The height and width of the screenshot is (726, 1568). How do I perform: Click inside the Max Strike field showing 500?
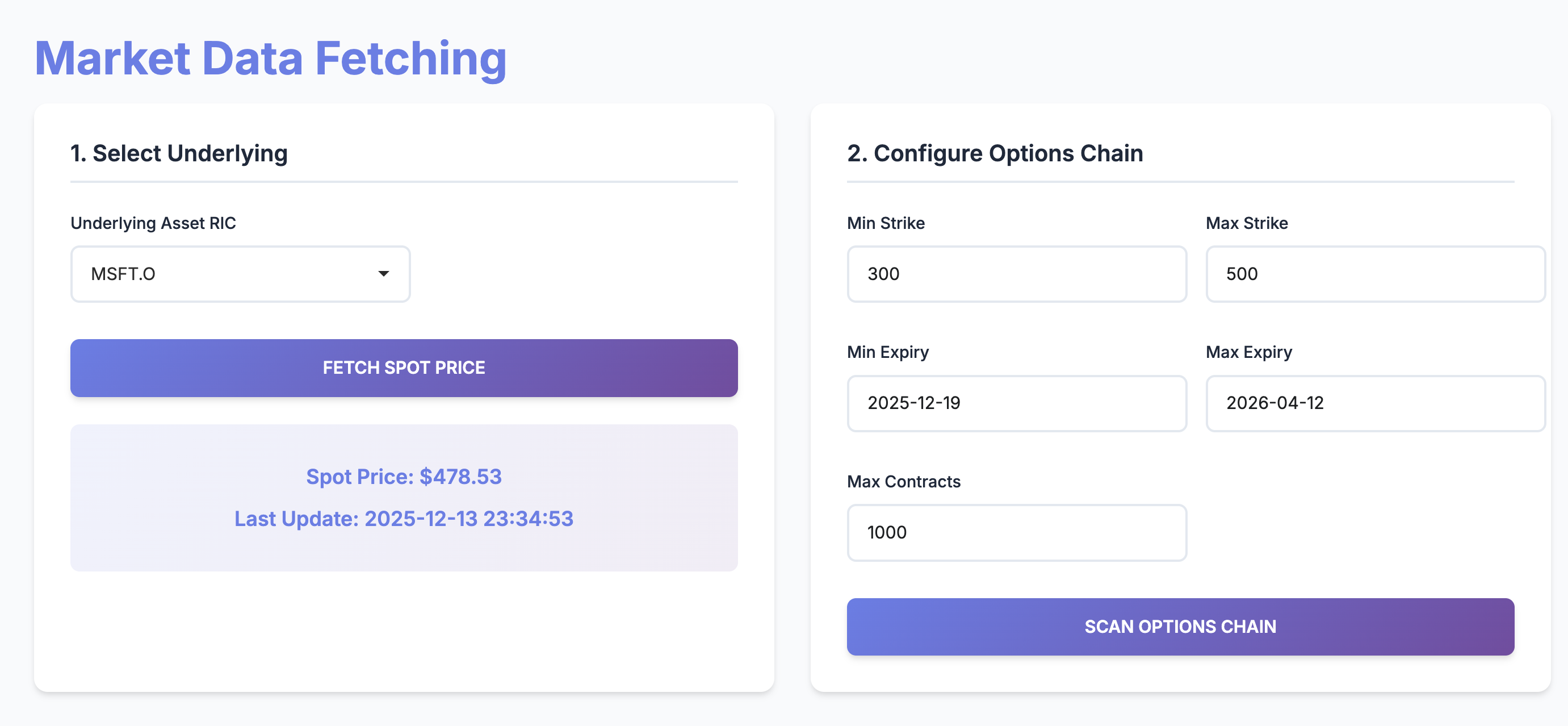(x=1374, y=274)
